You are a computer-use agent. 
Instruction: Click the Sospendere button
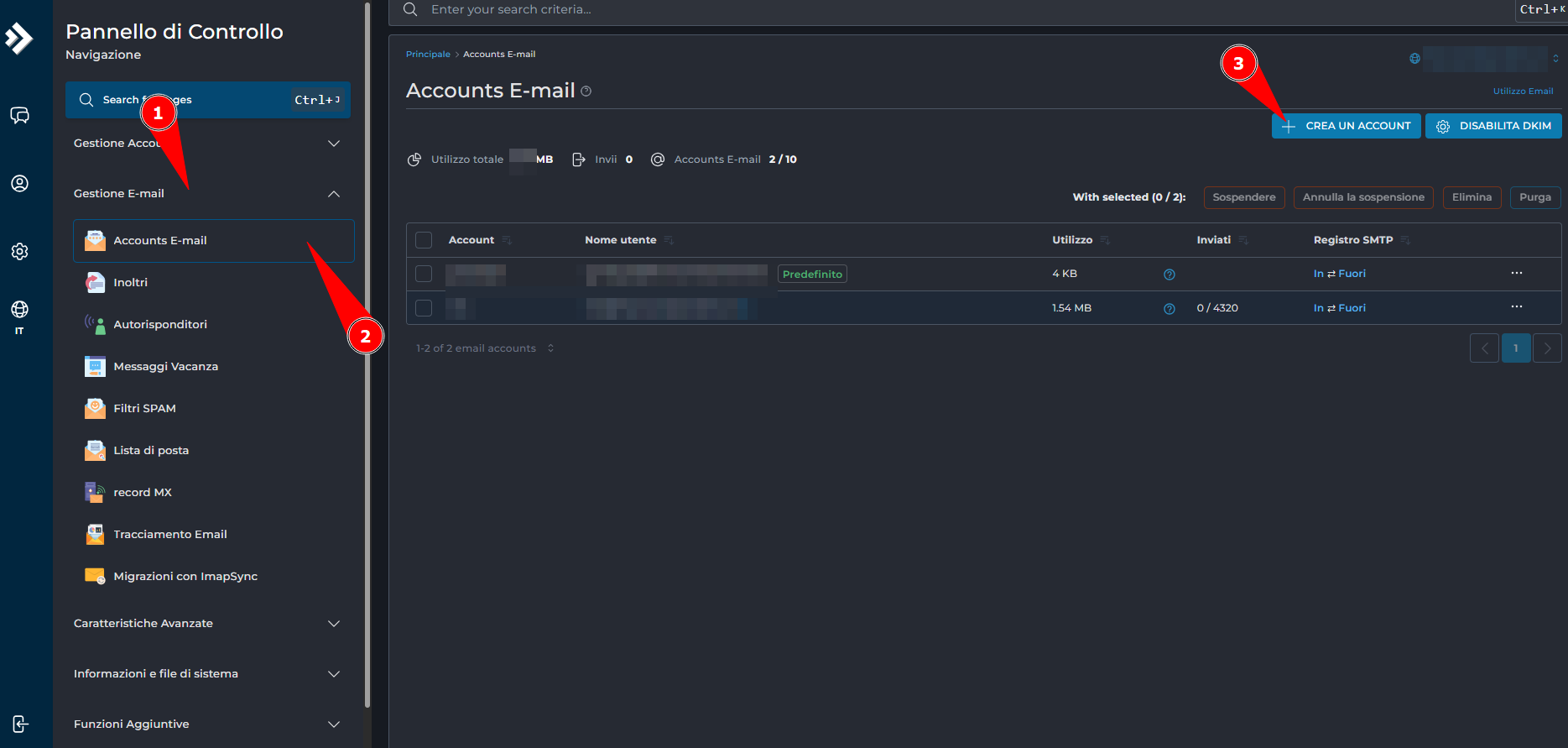(1244, 197)
